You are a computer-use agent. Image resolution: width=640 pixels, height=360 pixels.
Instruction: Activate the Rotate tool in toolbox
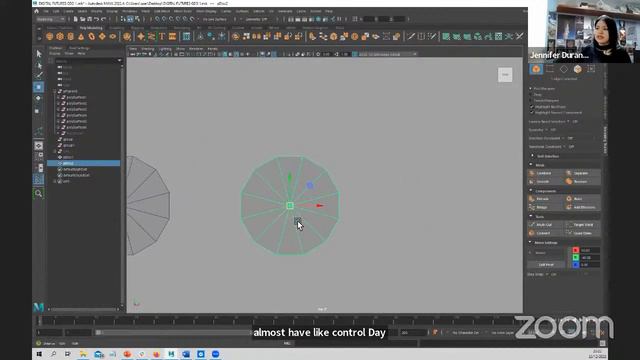coord(39,98)
